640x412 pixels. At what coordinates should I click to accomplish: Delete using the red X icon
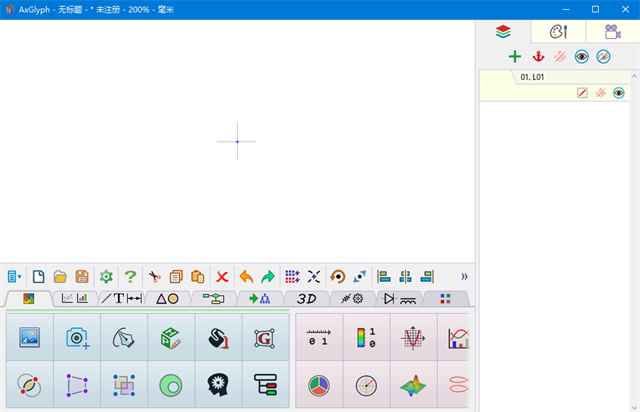(222, 276)
